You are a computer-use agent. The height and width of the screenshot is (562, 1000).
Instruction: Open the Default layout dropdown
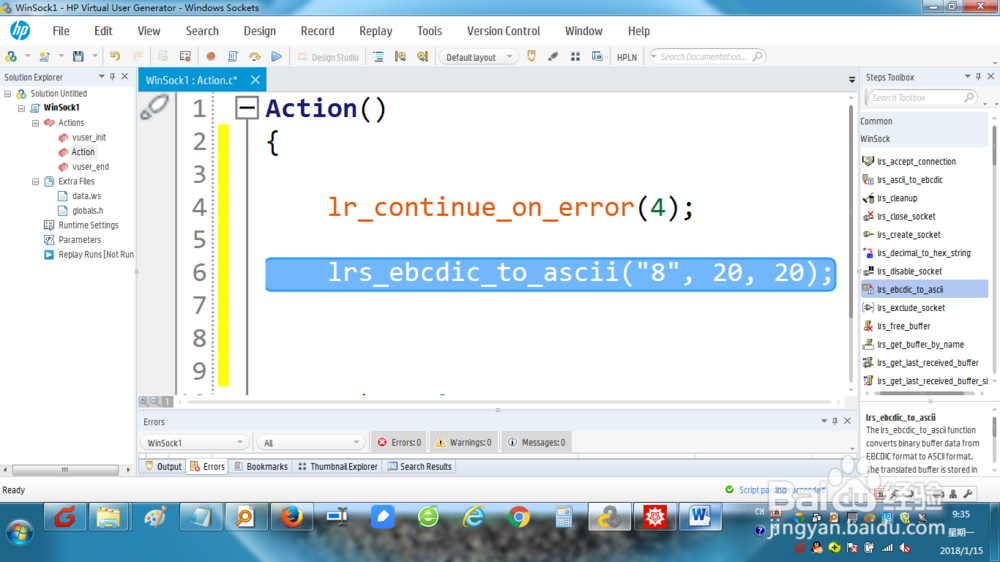click(478, 57)
